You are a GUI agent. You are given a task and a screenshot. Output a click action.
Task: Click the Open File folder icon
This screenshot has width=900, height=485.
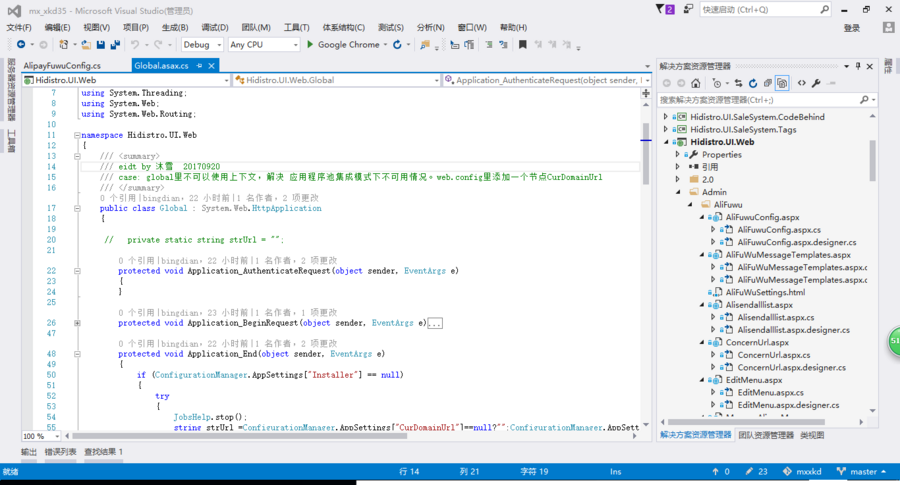point(86,44)
